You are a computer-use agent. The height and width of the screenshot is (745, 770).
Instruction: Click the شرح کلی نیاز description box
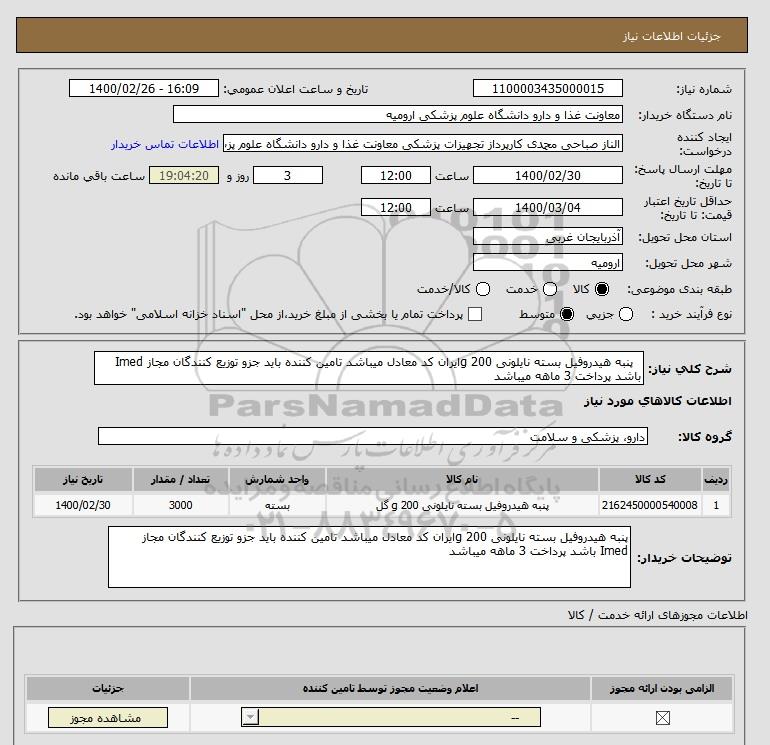(x=369, y=368)
